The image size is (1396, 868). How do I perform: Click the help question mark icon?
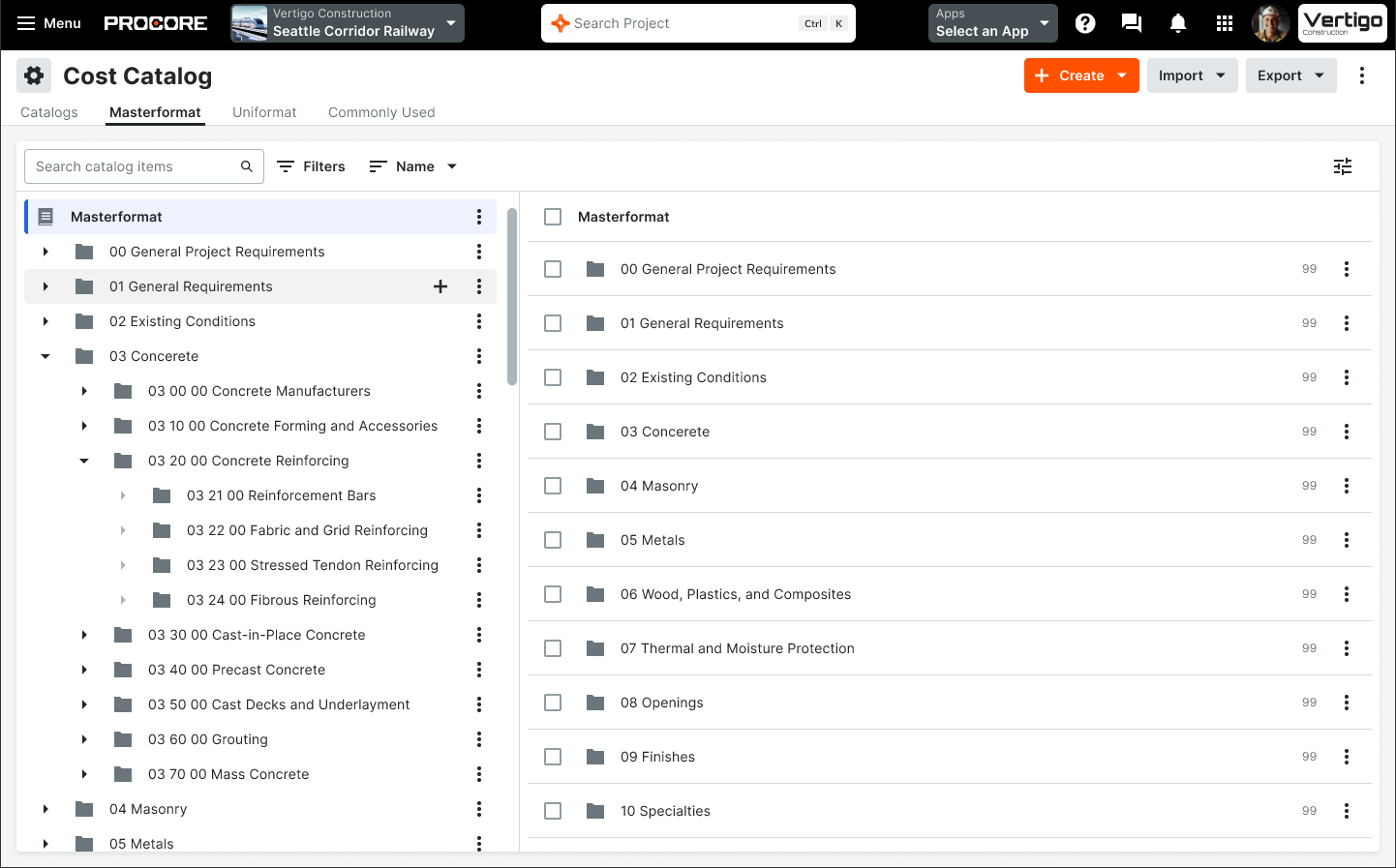click(1084, 23)
